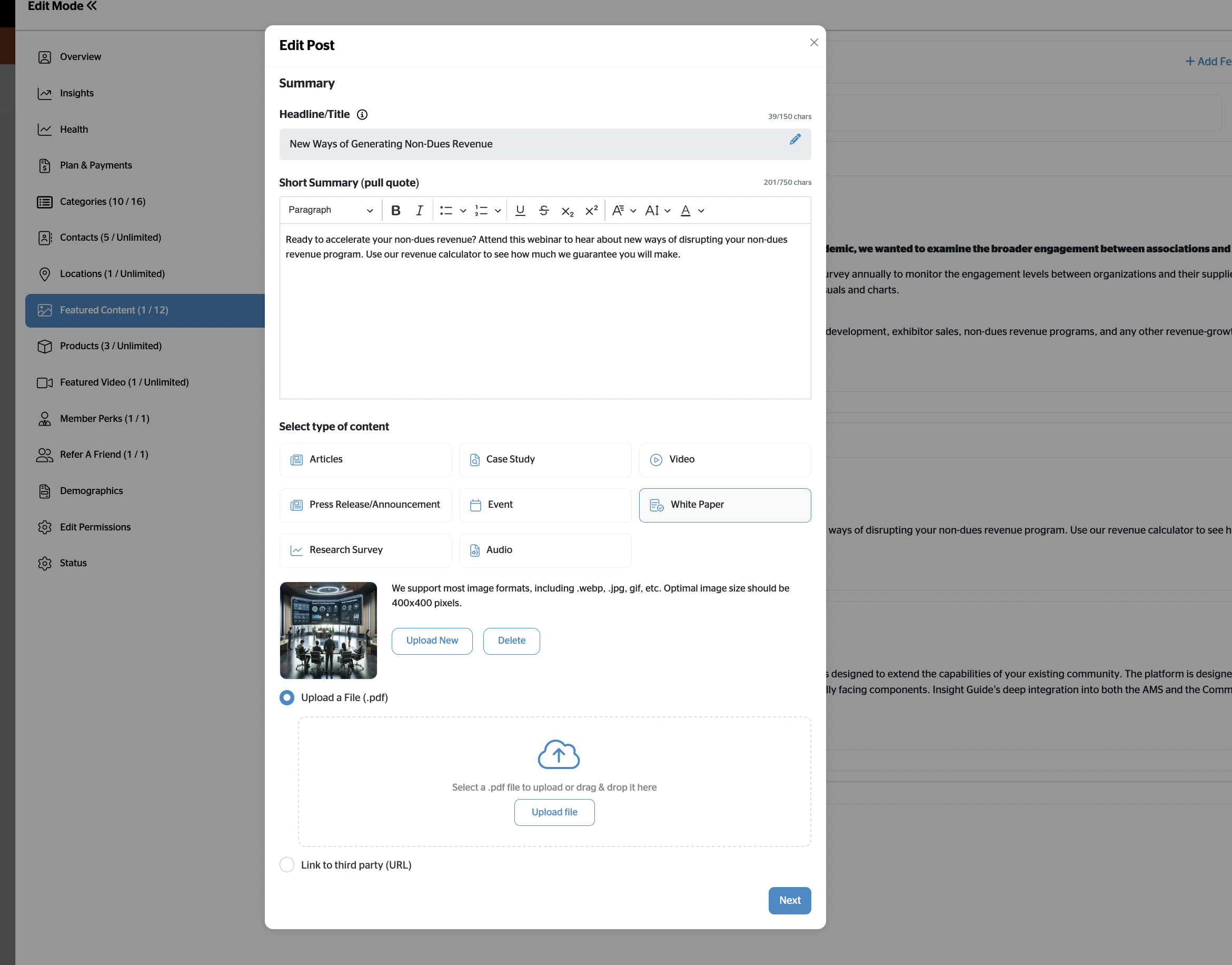Toggle bold formatting in summary editor
The width and height of the screenshot is (1232, 965).
pos(396,211)
